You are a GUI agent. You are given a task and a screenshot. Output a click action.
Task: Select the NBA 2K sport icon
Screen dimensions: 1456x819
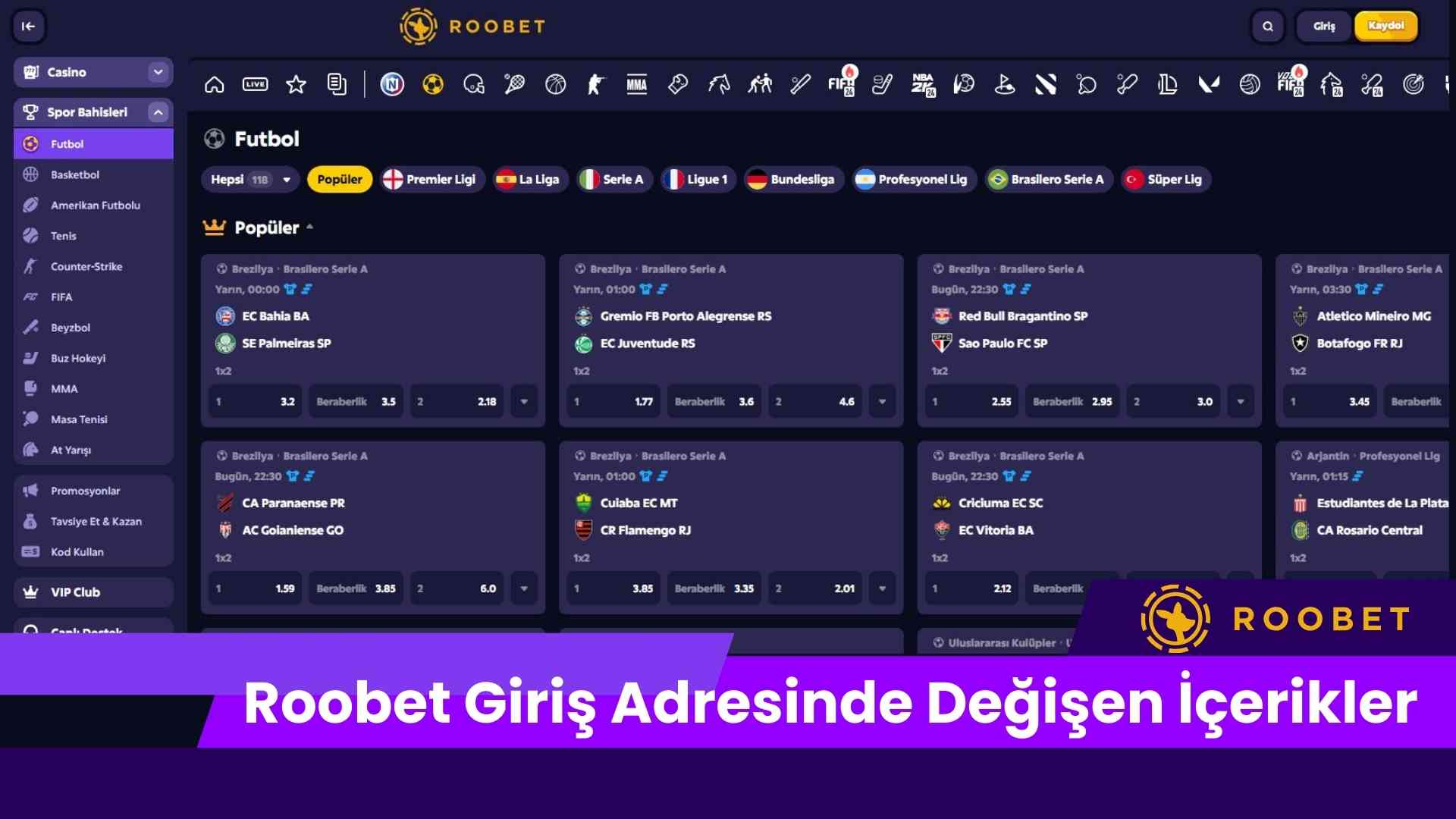click(923, 84)
